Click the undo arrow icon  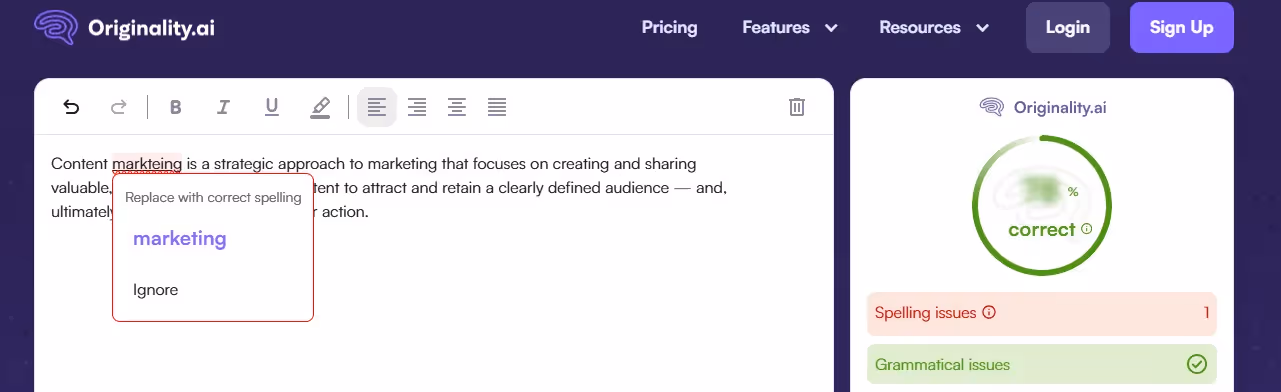coord(71,107)
